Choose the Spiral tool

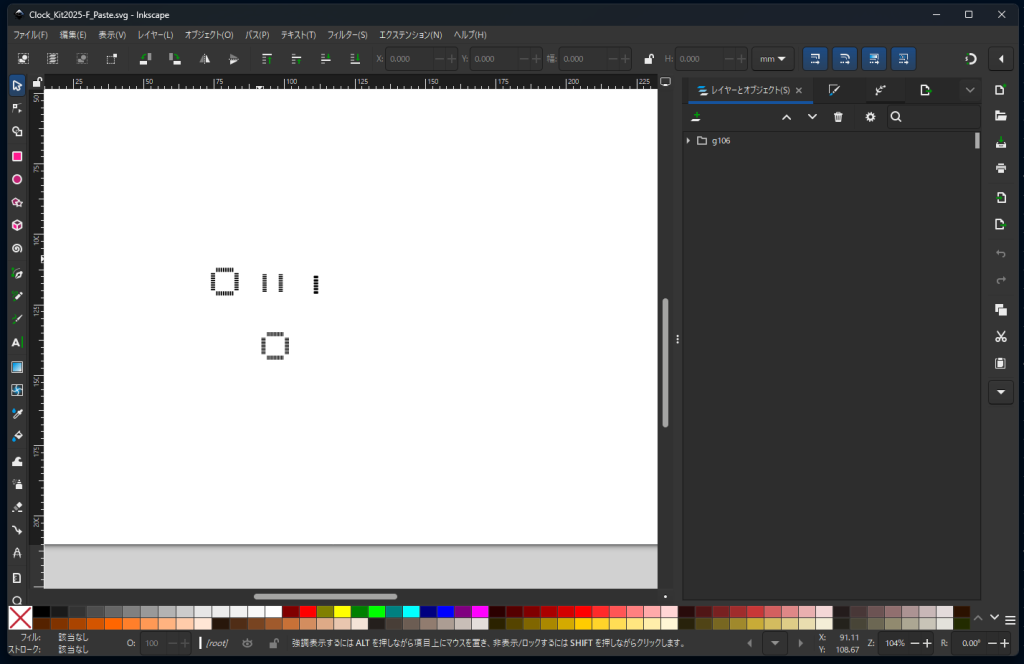pos(17,248)
